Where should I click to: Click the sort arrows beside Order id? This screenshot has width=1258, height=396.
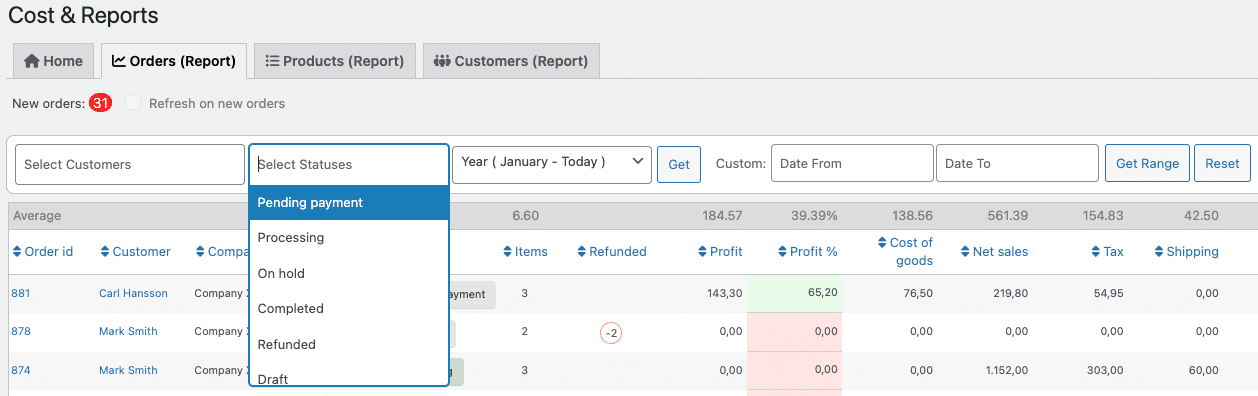17,252
